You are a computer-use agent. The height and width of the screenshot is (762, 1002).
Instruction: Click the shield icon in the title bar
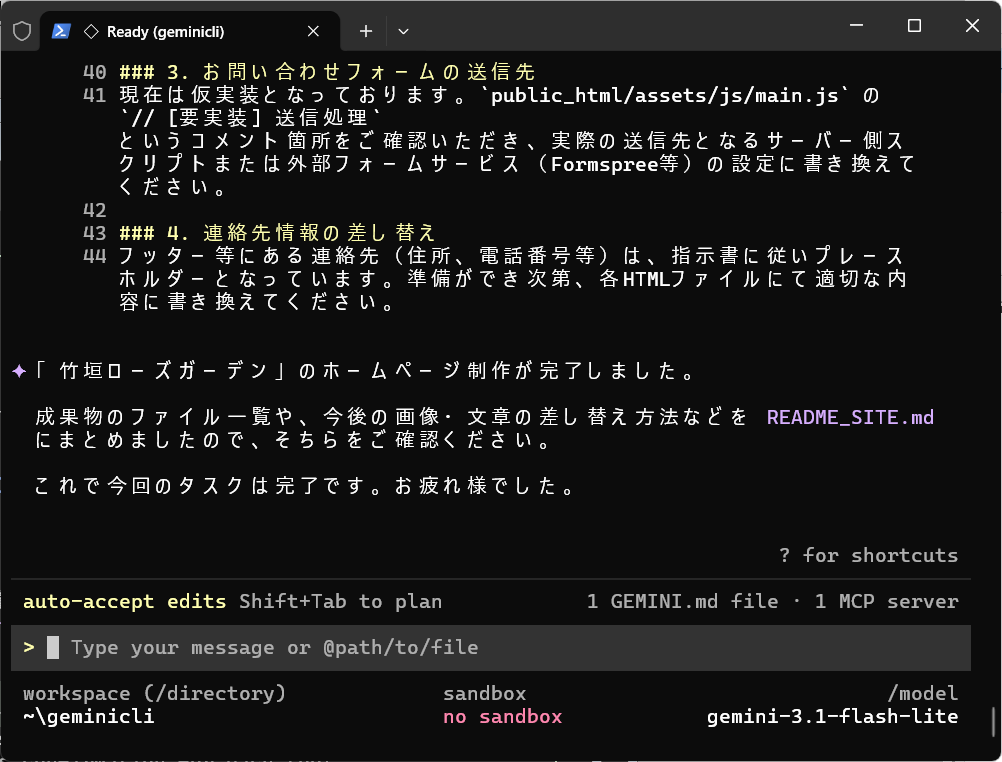coord(22,31)
